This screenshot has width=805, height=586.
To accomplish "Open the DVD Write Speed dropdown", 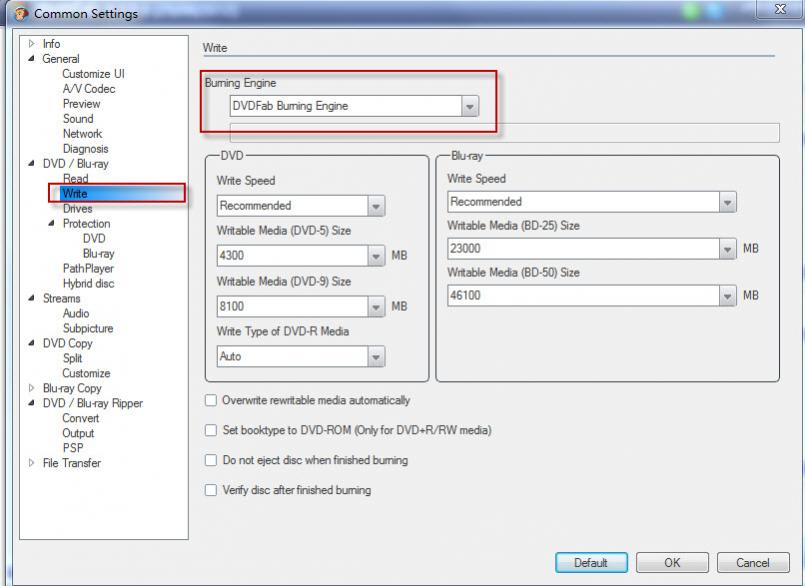I will click(376, 206).
